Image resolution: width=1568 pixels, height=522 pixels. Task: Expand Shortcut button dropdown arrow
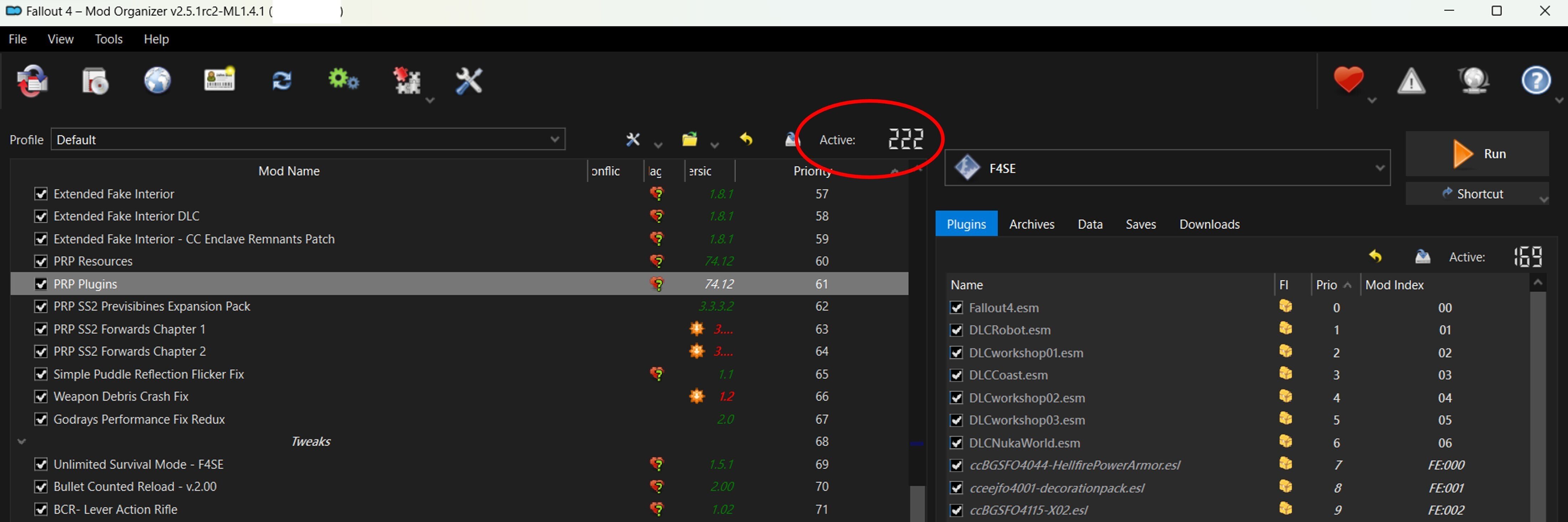[1543, 199]
